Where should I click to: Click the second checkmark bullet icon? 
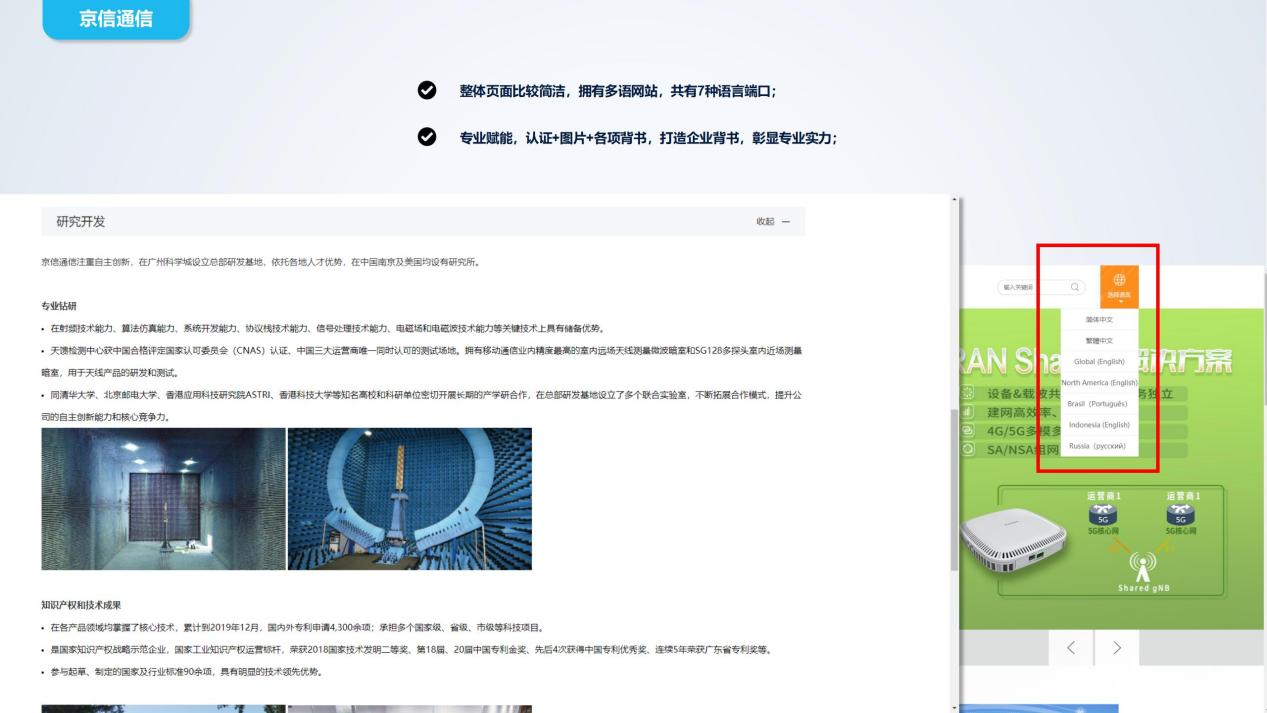point(426,138)
